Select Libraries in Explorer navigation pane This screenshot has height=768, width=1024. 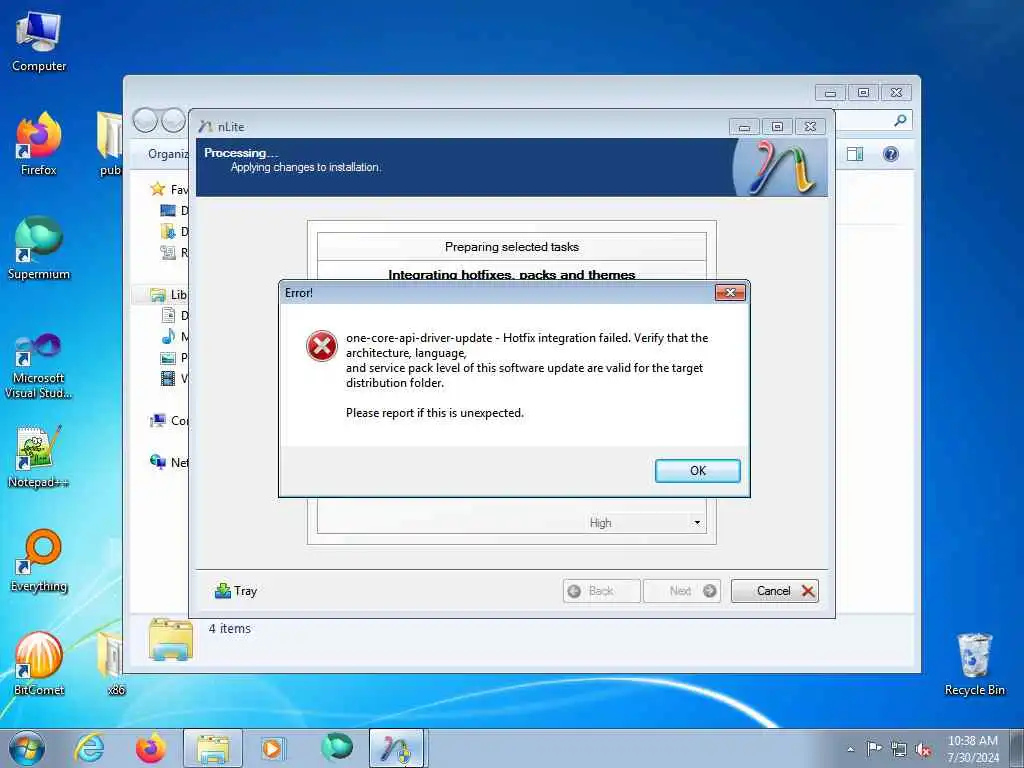pyautogui.click(x=168, y=295)
